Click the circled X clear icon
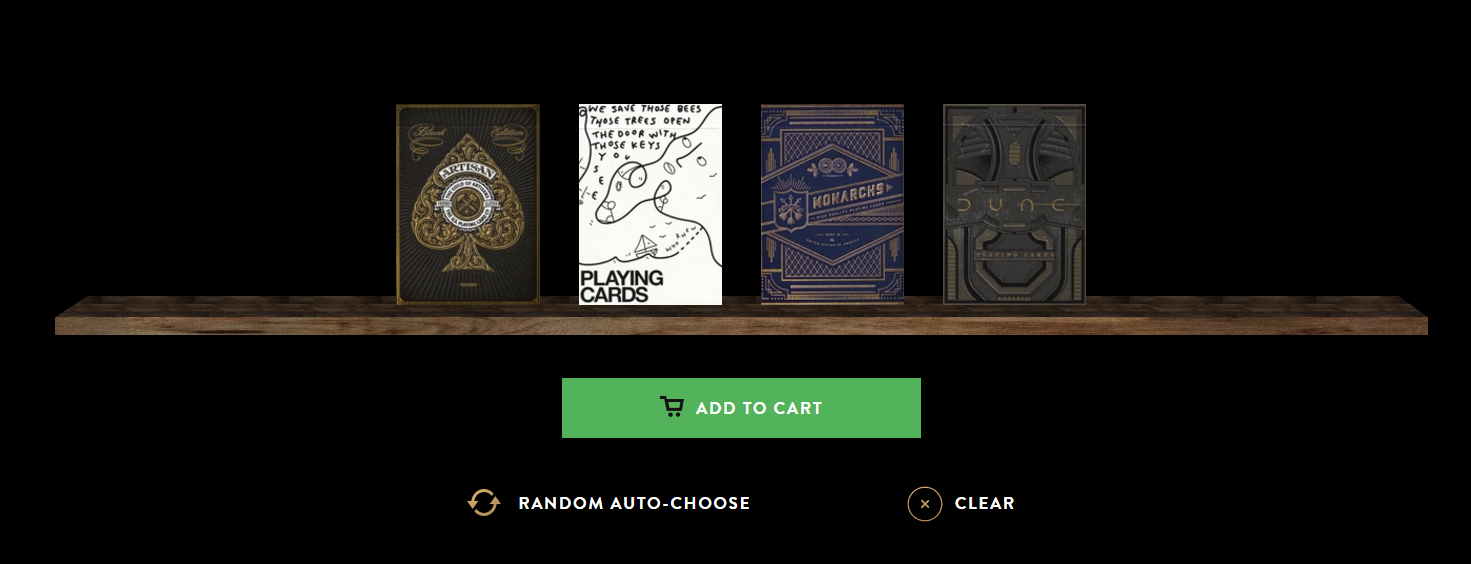 (x=925, y=503)
